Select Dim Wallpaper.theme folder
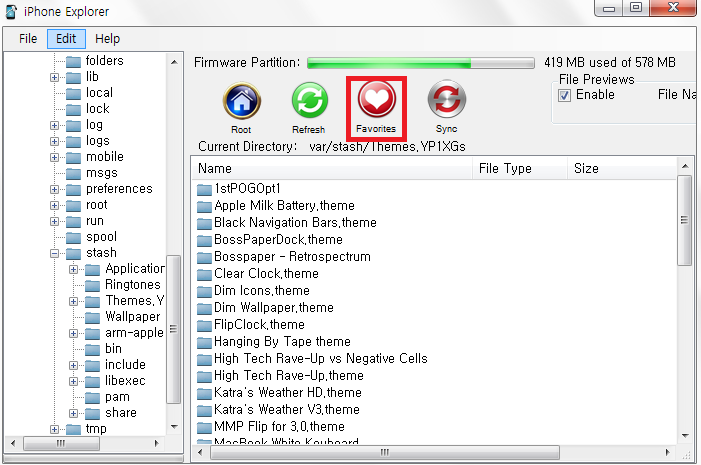This screenshot has height=465, width=701. click(x=274, y=308)
